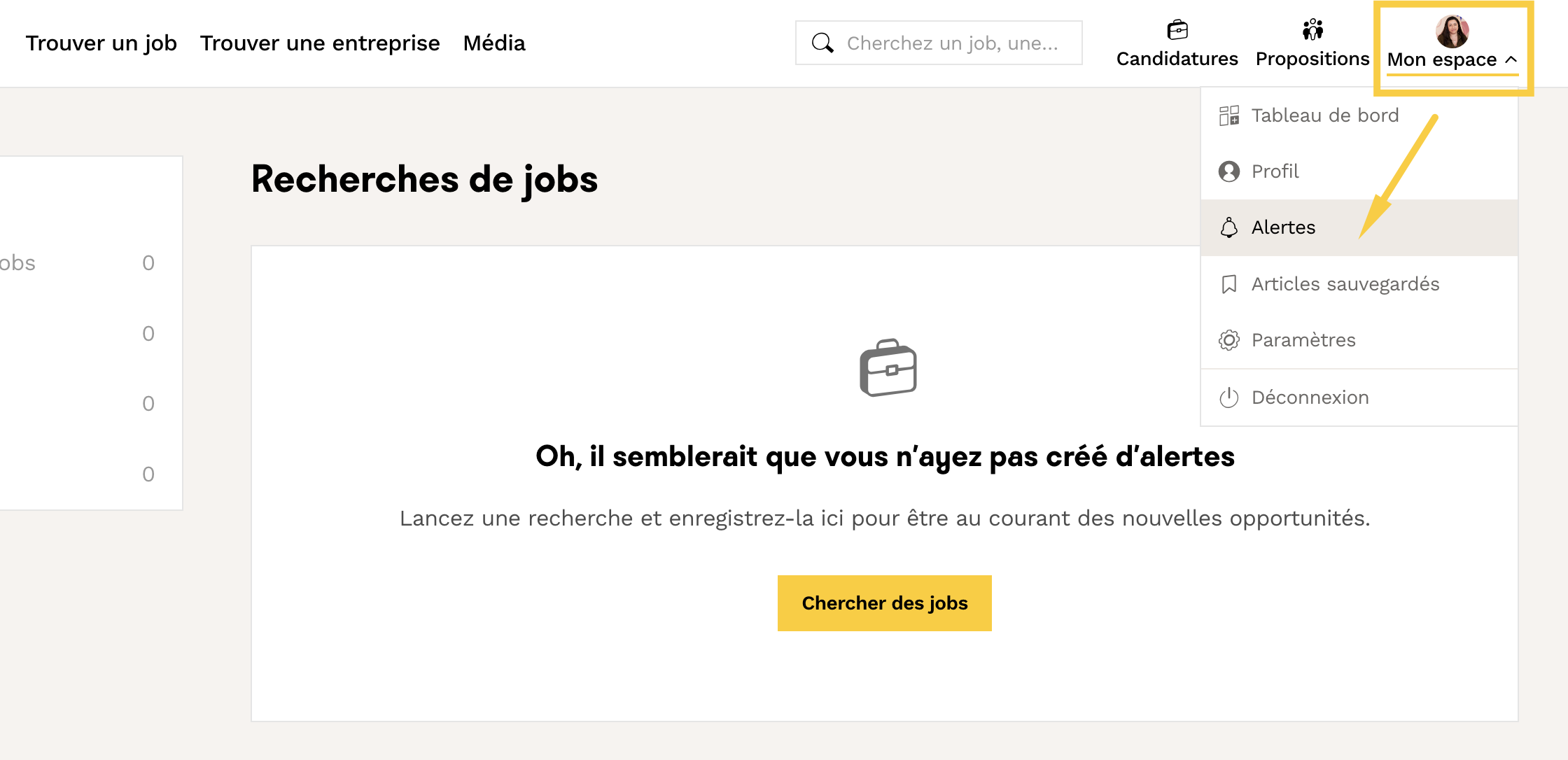Click the Paramètres gear icon
Viewport: 1568px width, 760px height.
tap(1229, 340)
